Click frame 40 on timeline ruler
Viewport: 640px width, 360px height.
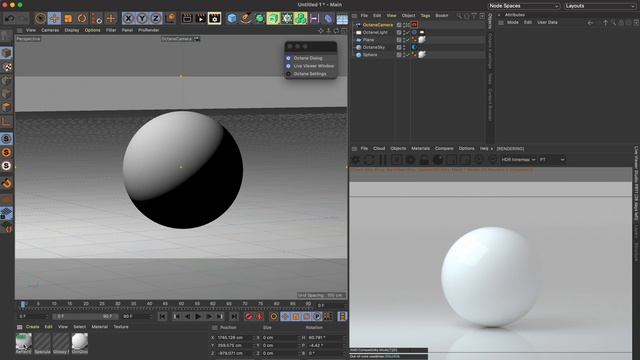[149, 304]
